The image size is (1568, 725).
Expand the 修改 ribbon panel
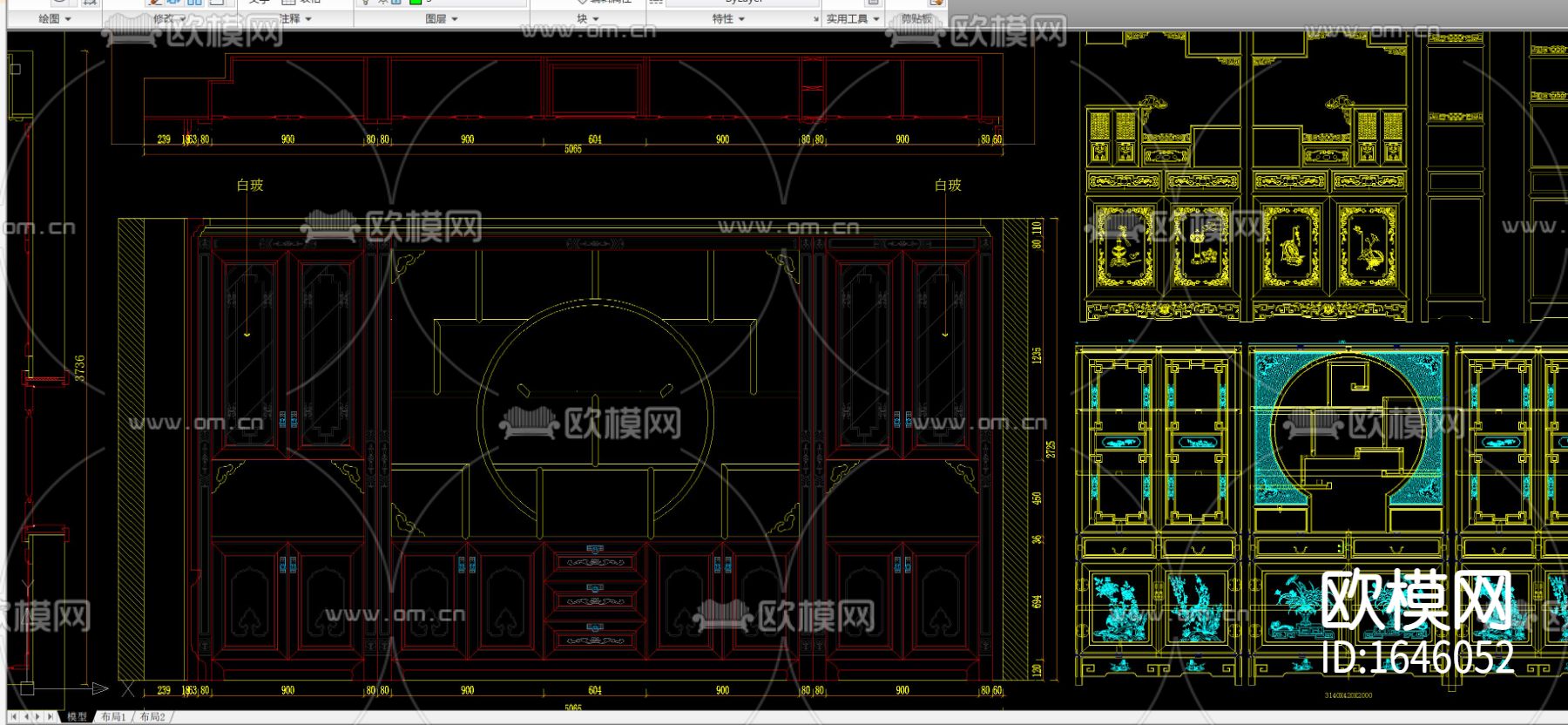(168, 18)
